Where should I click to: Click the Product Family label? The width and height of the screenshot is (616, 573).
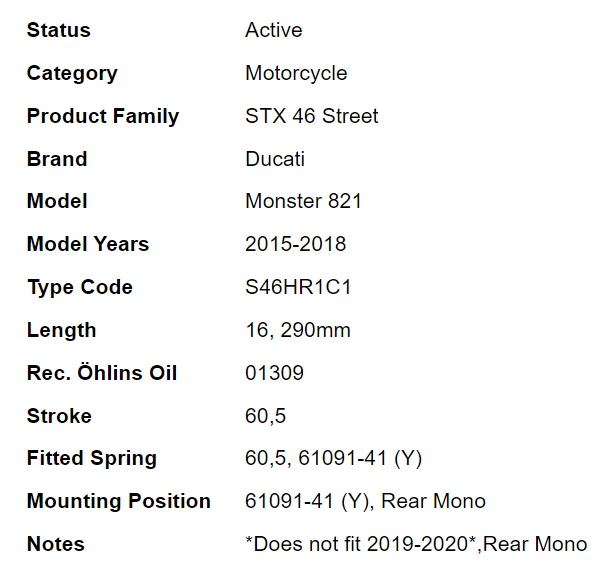[102, 116]
